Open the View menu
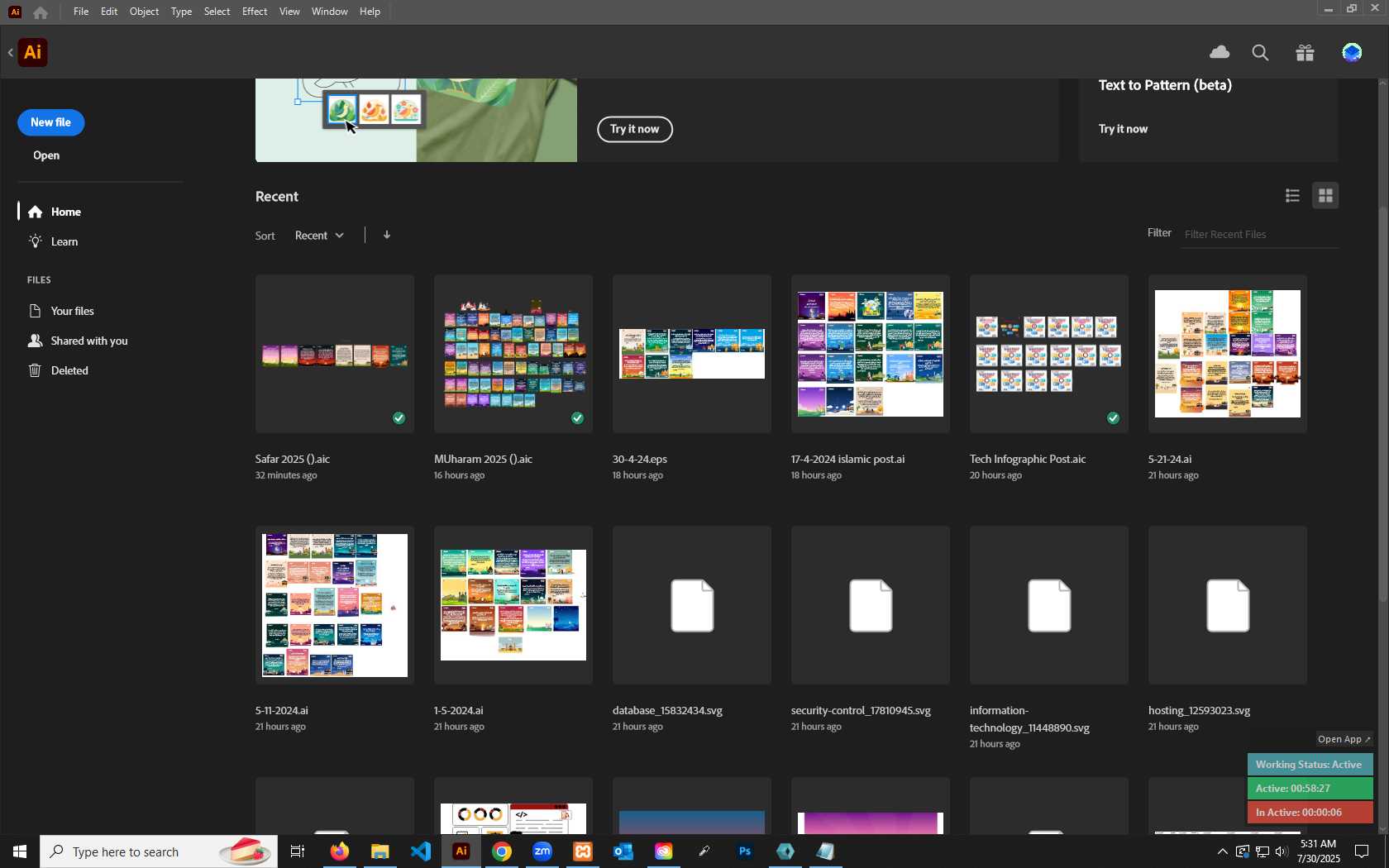Viewport: 1389px width, 868px height. tap(289, 12)
